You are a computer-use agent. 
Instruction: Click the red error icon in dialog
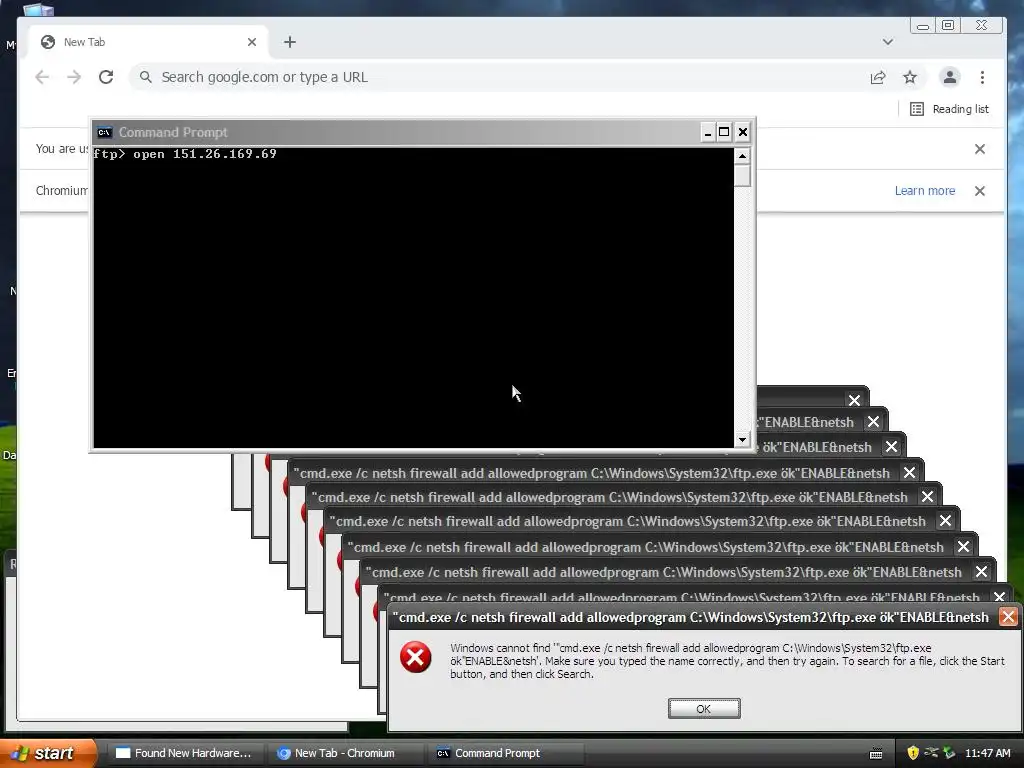pos(416,657)
